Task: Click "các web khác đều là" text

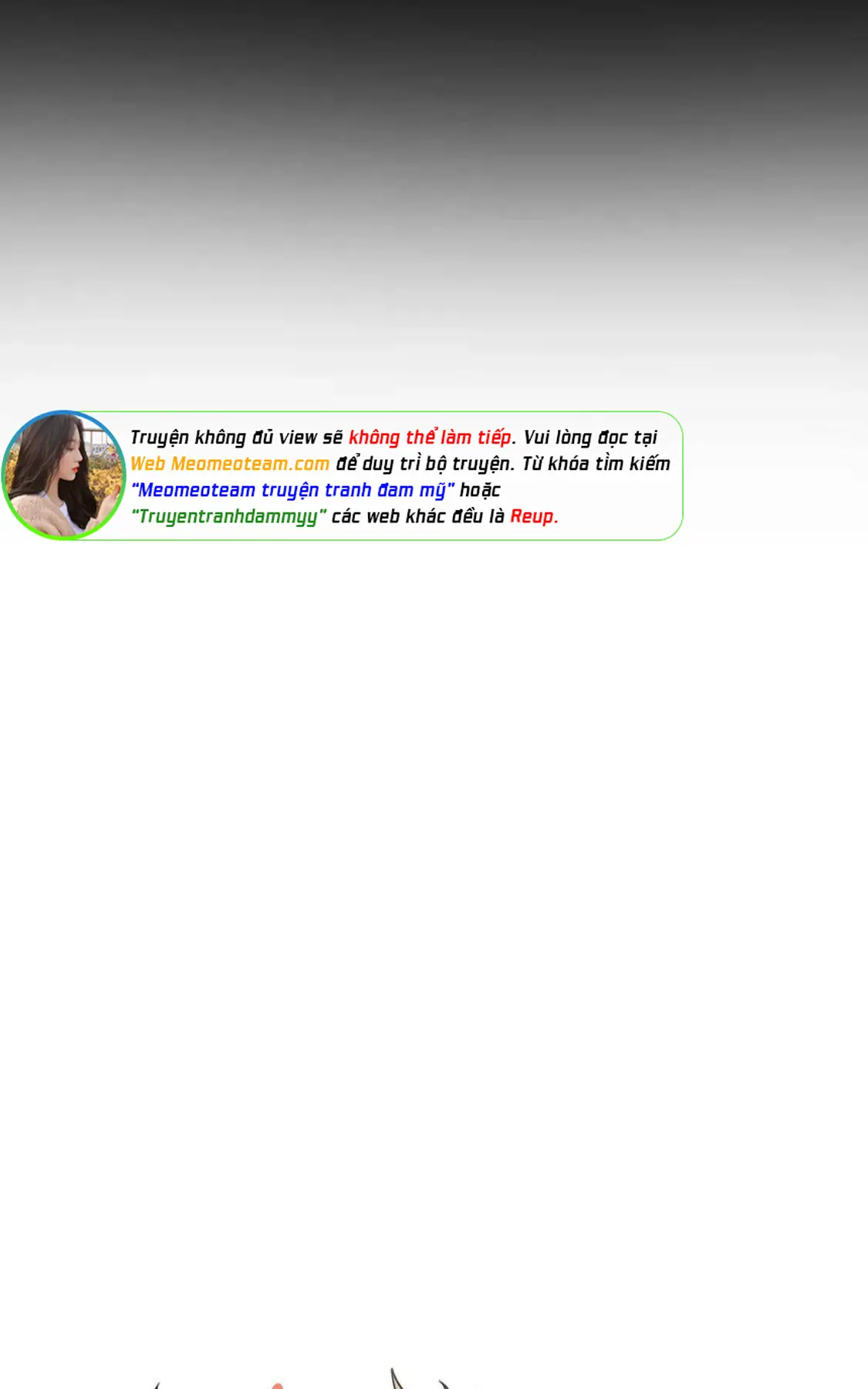Action: tap(417, 516)
